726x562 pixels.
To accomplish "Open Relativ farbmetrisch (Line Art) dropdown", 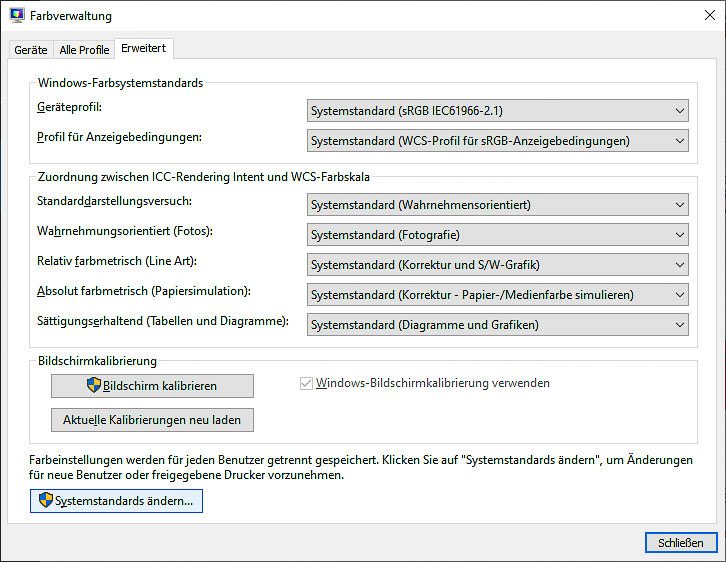I will pyautogui.click(x=498, y=265).
